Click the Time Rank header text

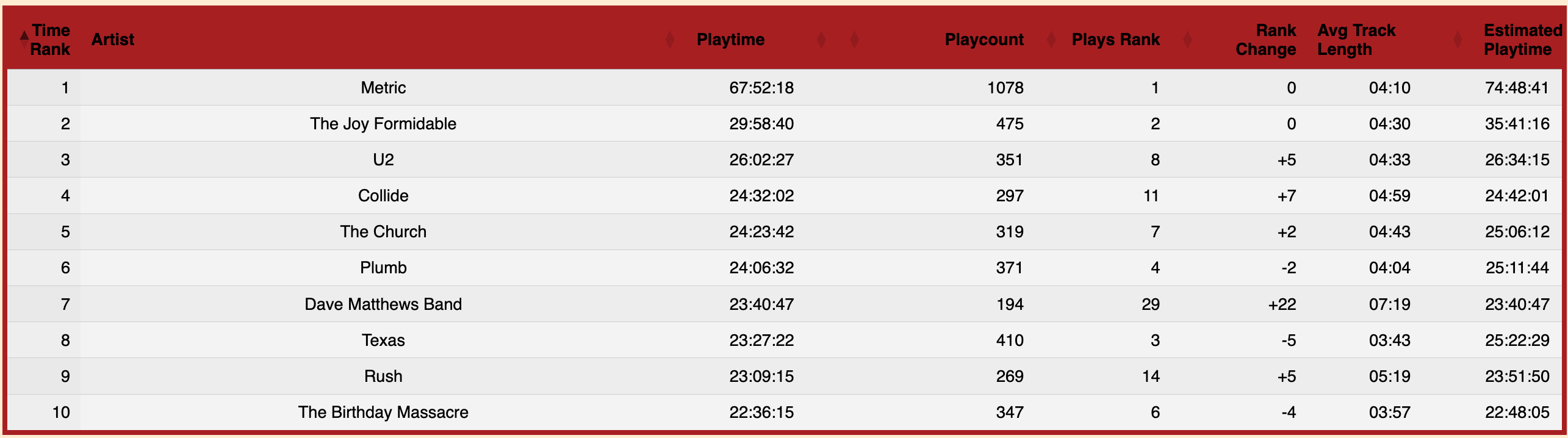51,40
